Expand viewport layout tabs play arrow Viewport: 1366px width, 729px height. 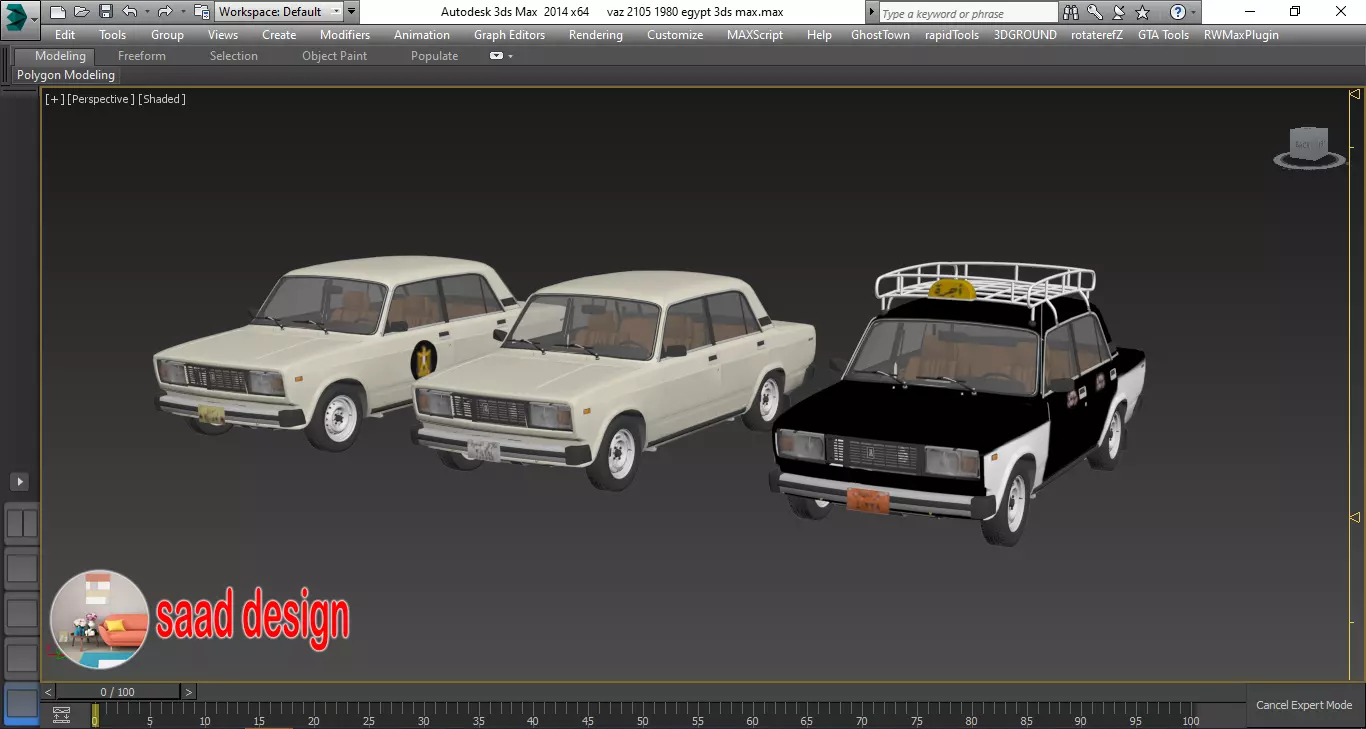[19, 482]
